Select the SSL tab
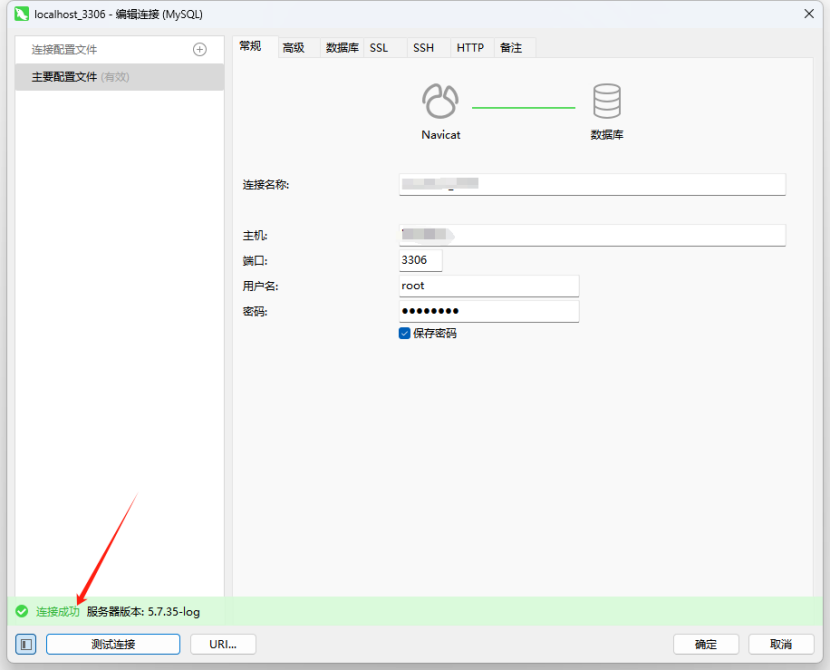Screen dimensions: 830x670 tap(379, 47)
